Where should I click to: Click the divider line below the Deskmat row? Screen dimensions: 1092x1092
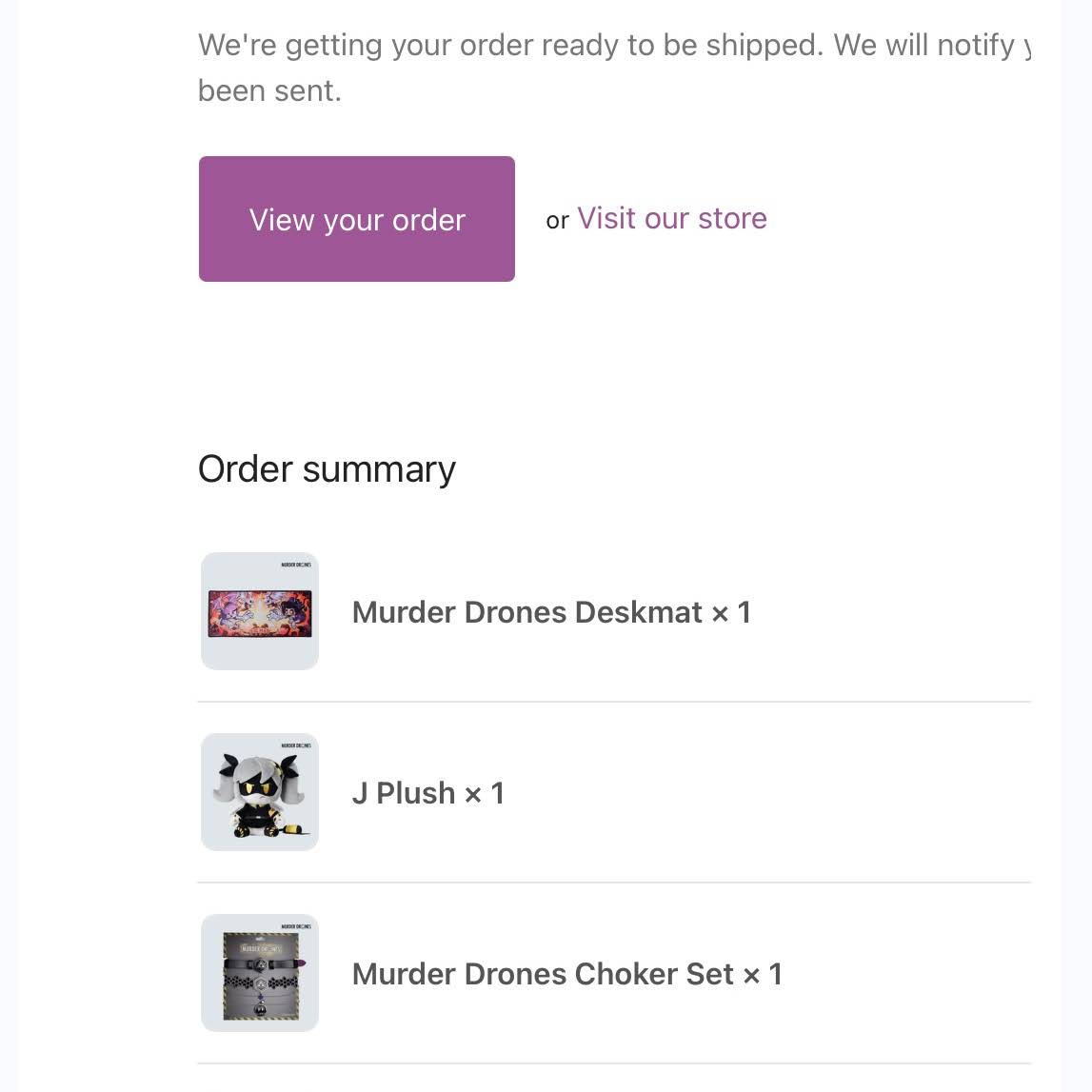click(x=613, y=702)
